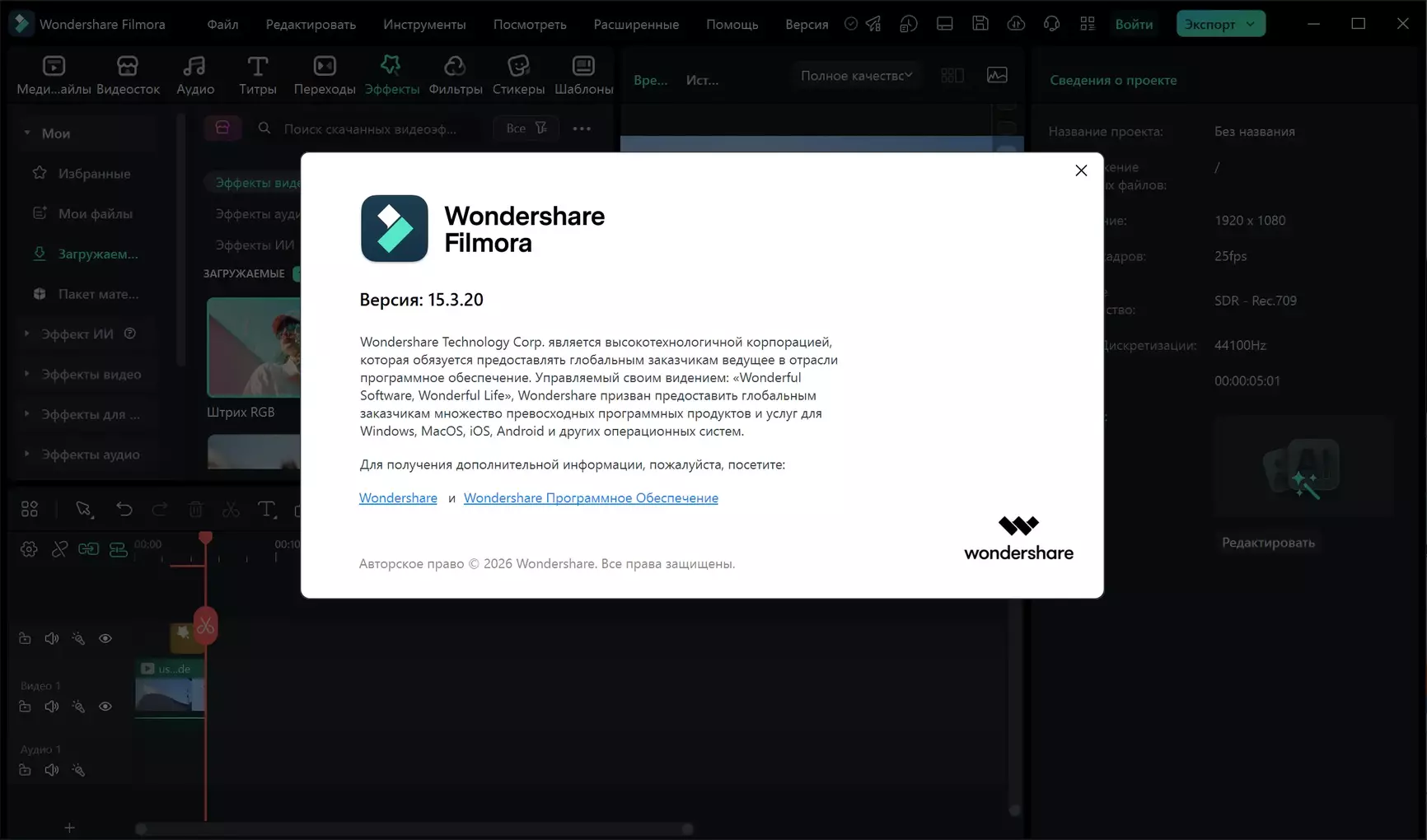
Task: Close the About Filmora dialog
Action: coord(1081,170)
